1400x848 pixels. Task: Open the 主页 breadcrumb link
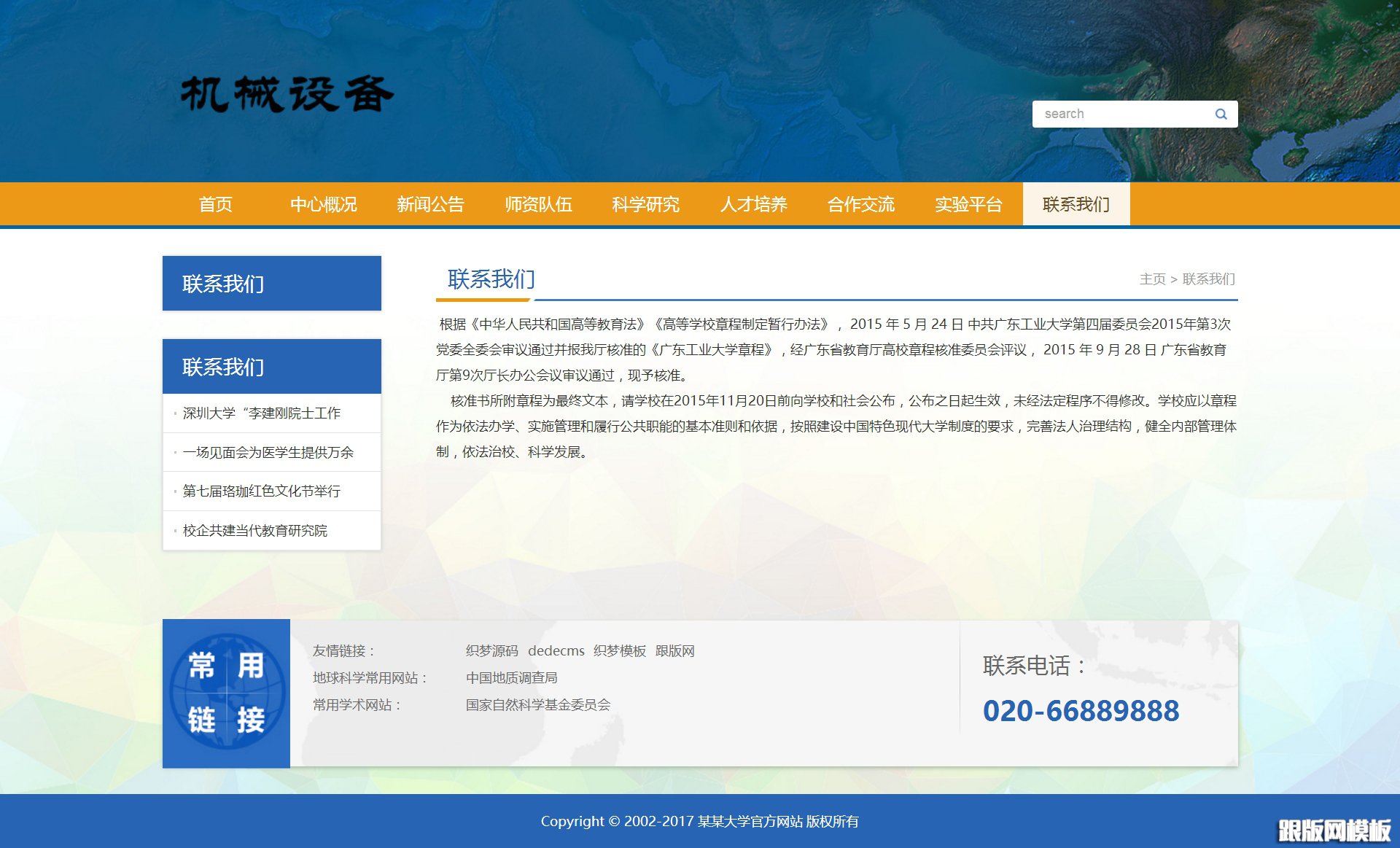pyautogui.click(x=1153, y=279)
